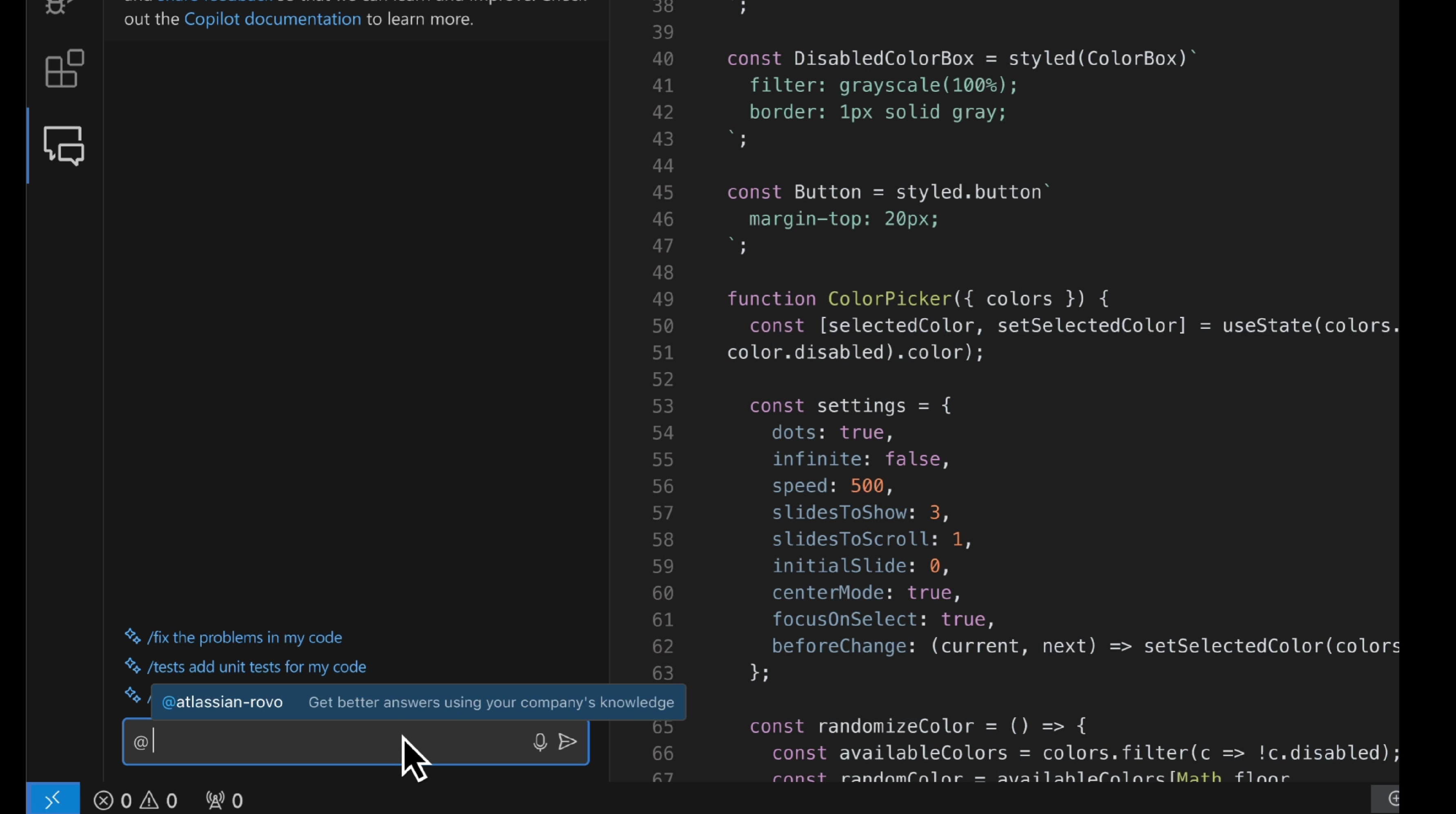1456x814 pixels.
Task: Show errors count in status bar
Action: tap(113, 801)
